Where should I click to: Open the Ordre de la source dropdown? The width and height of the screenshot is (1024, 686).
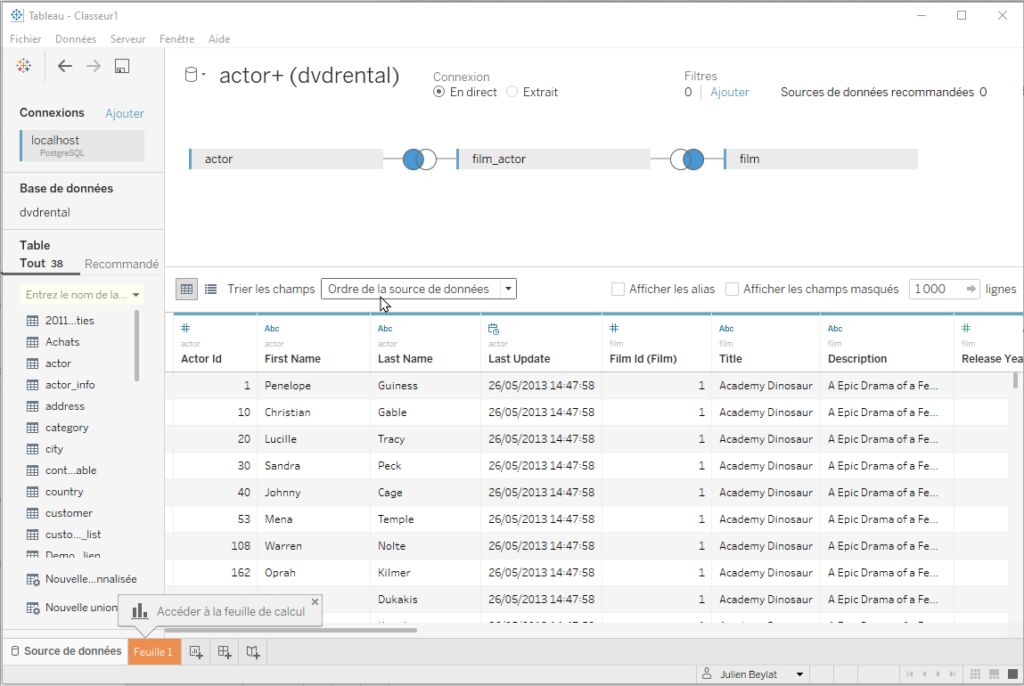pyautogui.click(x=419, y=289)
